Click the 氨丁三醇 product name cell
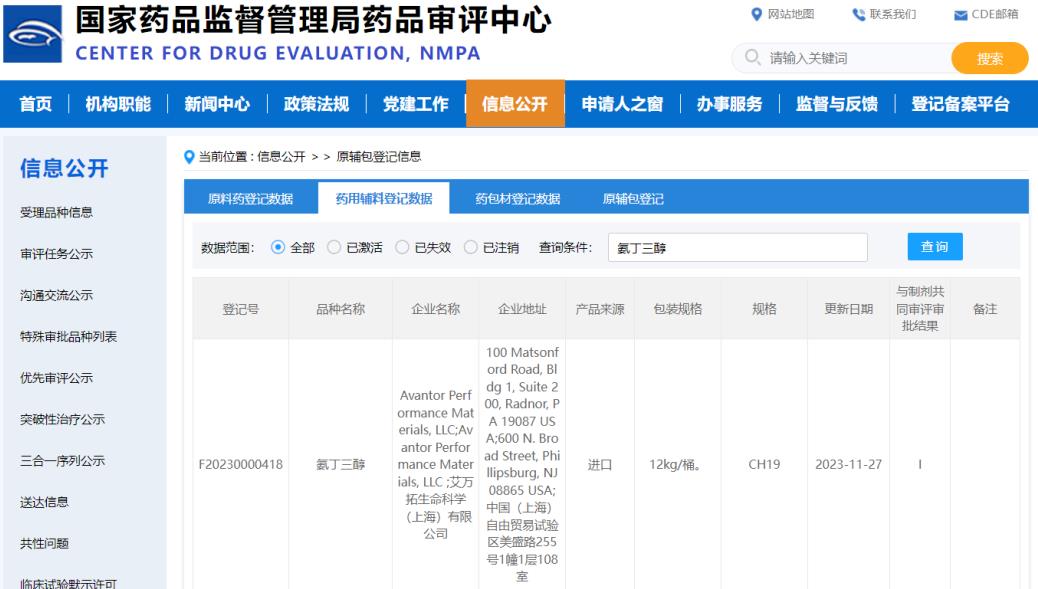Image resolution: width=1038 pixels, height=589 pixels. click(x=340, y=465)
